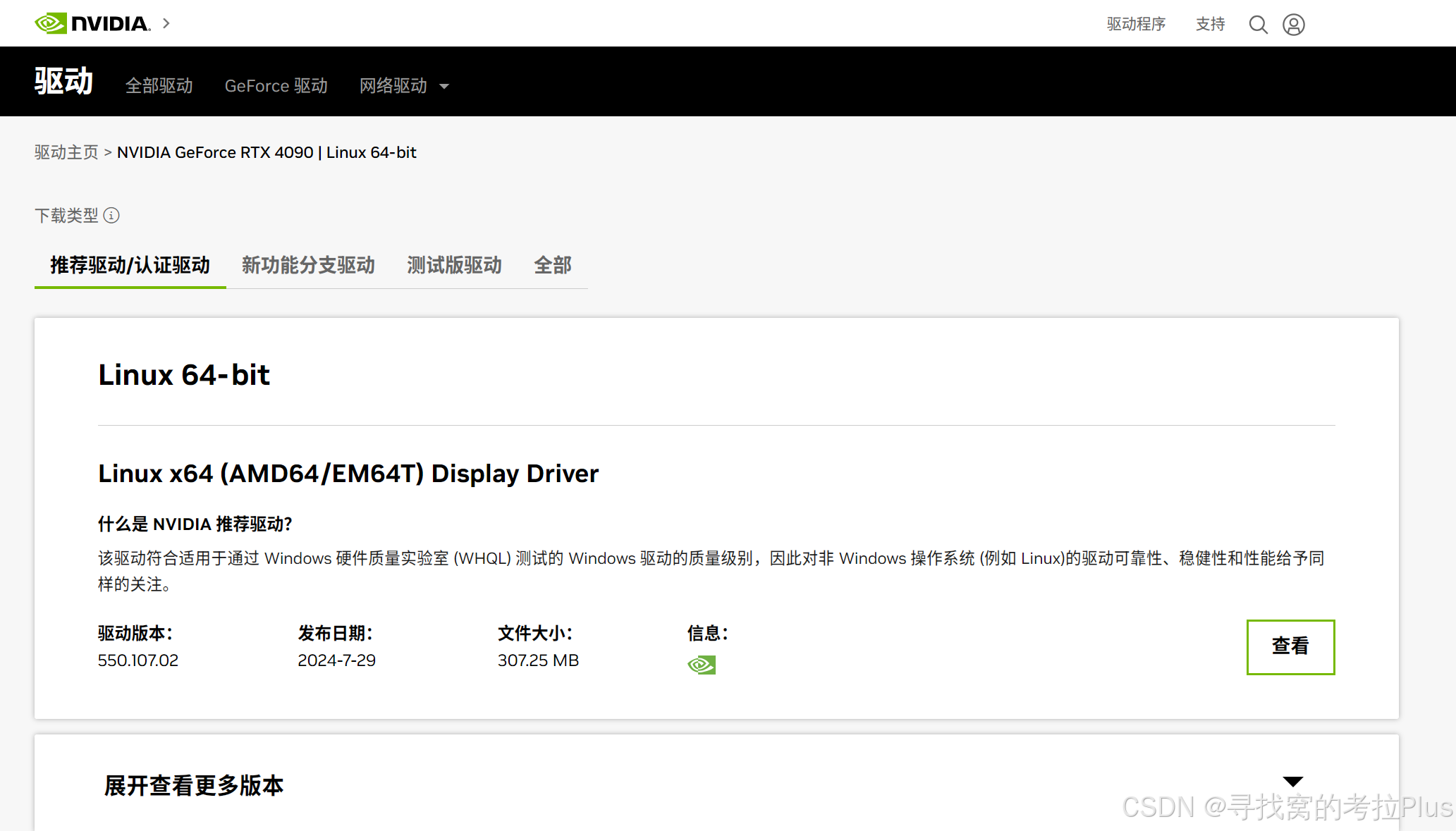Click driver version 550.107.02
Image resolution: width=1456 pixels, height=831 pixels.
pyautogui.click(x=138, y=660)
